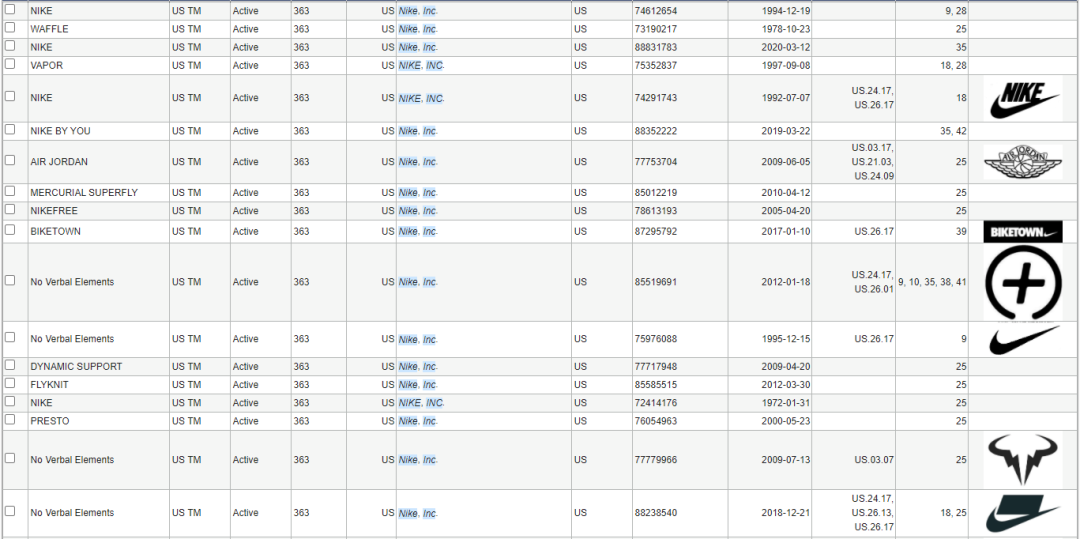Image resolution: width=1080 pixels, height=539 pixels.
Task: Click application number 77753704
Action: point(655,162)
